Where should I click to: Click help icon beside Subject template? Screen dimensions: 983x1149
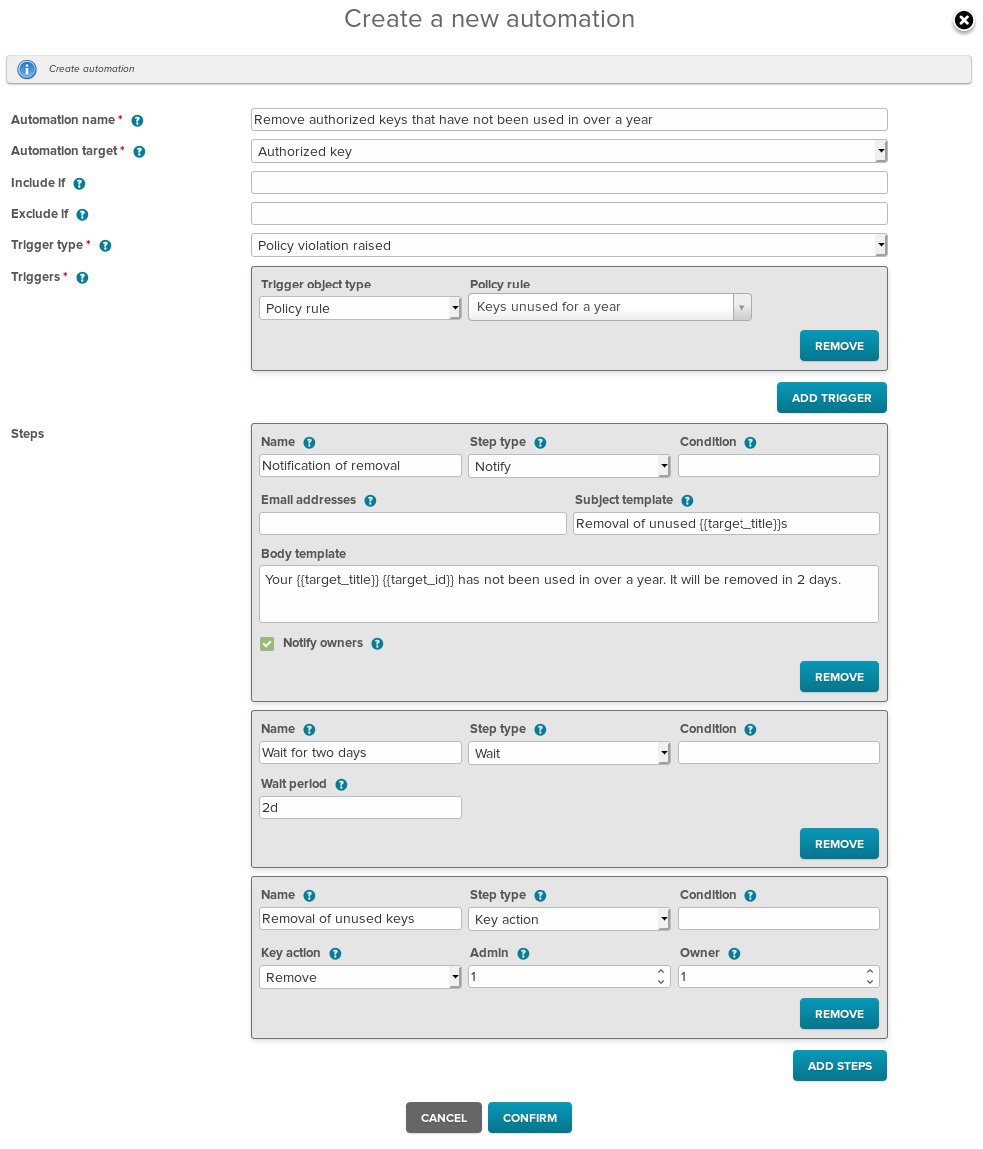pos(687,501)
